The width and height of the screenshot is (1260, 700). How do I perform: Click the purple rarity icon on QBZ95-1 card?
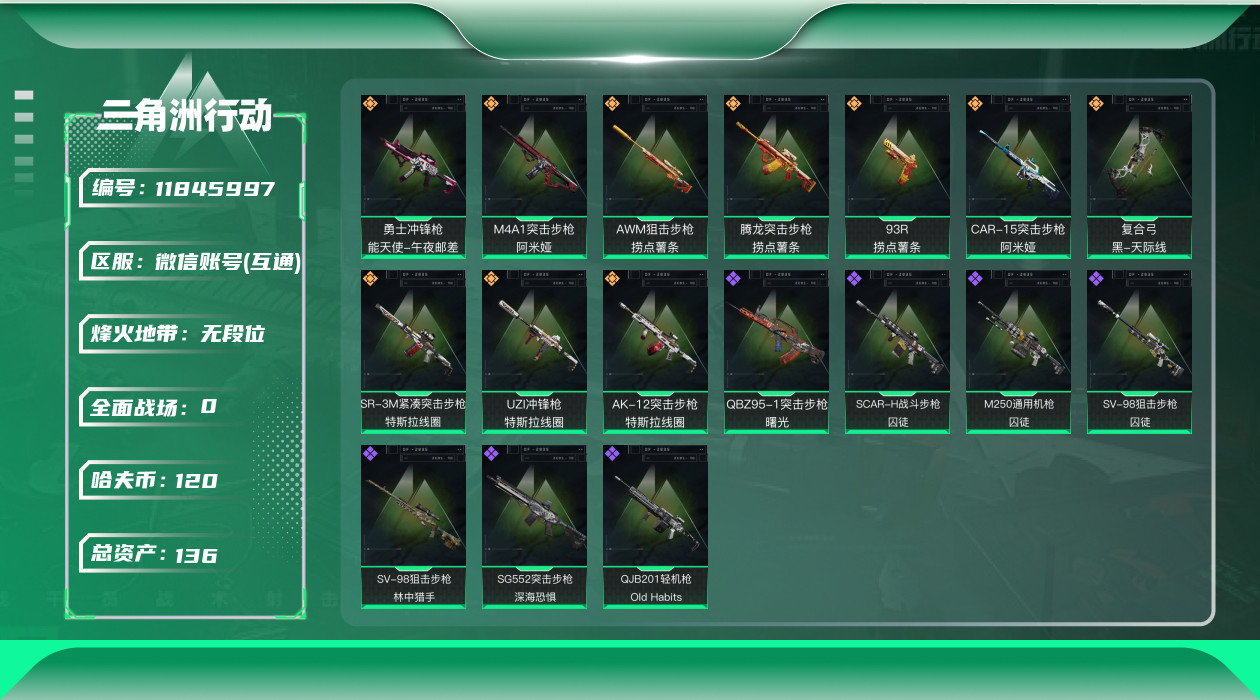click(733, 278)
